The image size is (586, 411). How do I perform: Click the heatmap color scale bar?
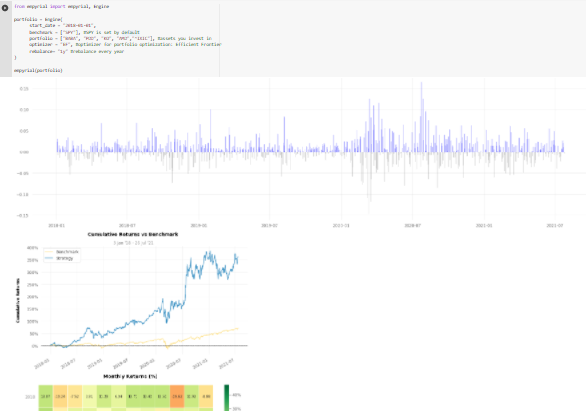click(x=226, y=398)
